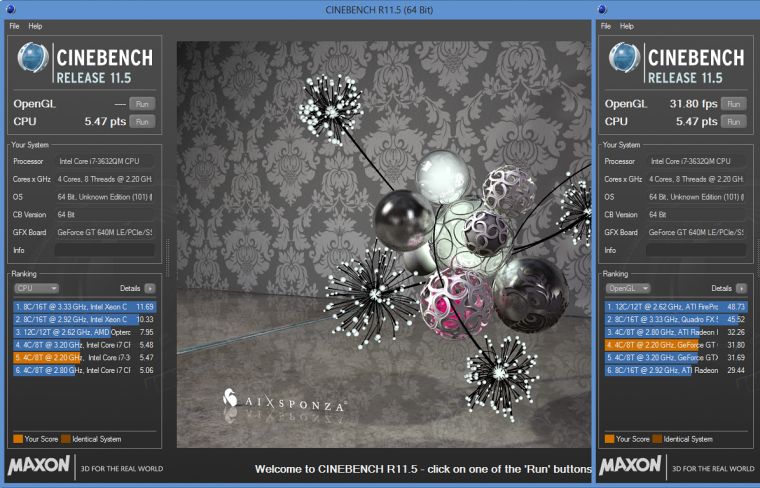
Task: Click the Info field in left window
Action: pos(105,250)
